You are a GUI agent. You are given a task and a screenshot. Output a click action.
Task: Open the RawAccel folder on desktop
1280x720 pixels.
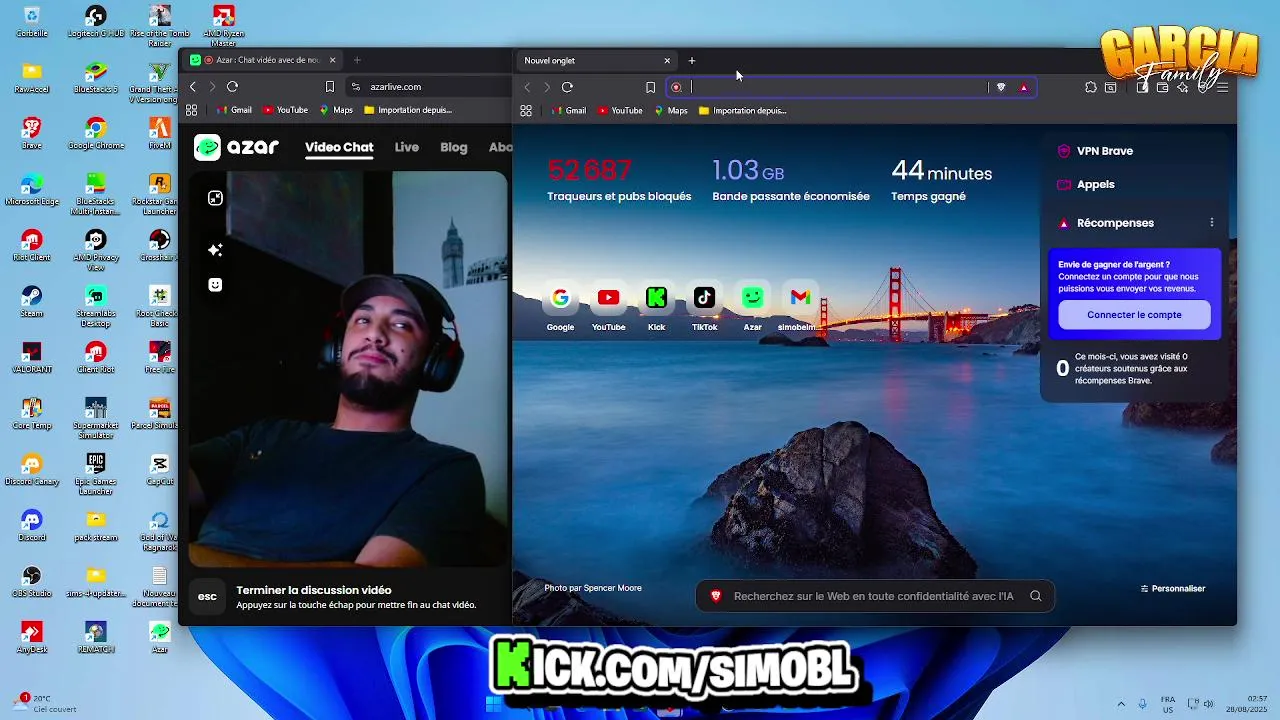tap(31, 77)
